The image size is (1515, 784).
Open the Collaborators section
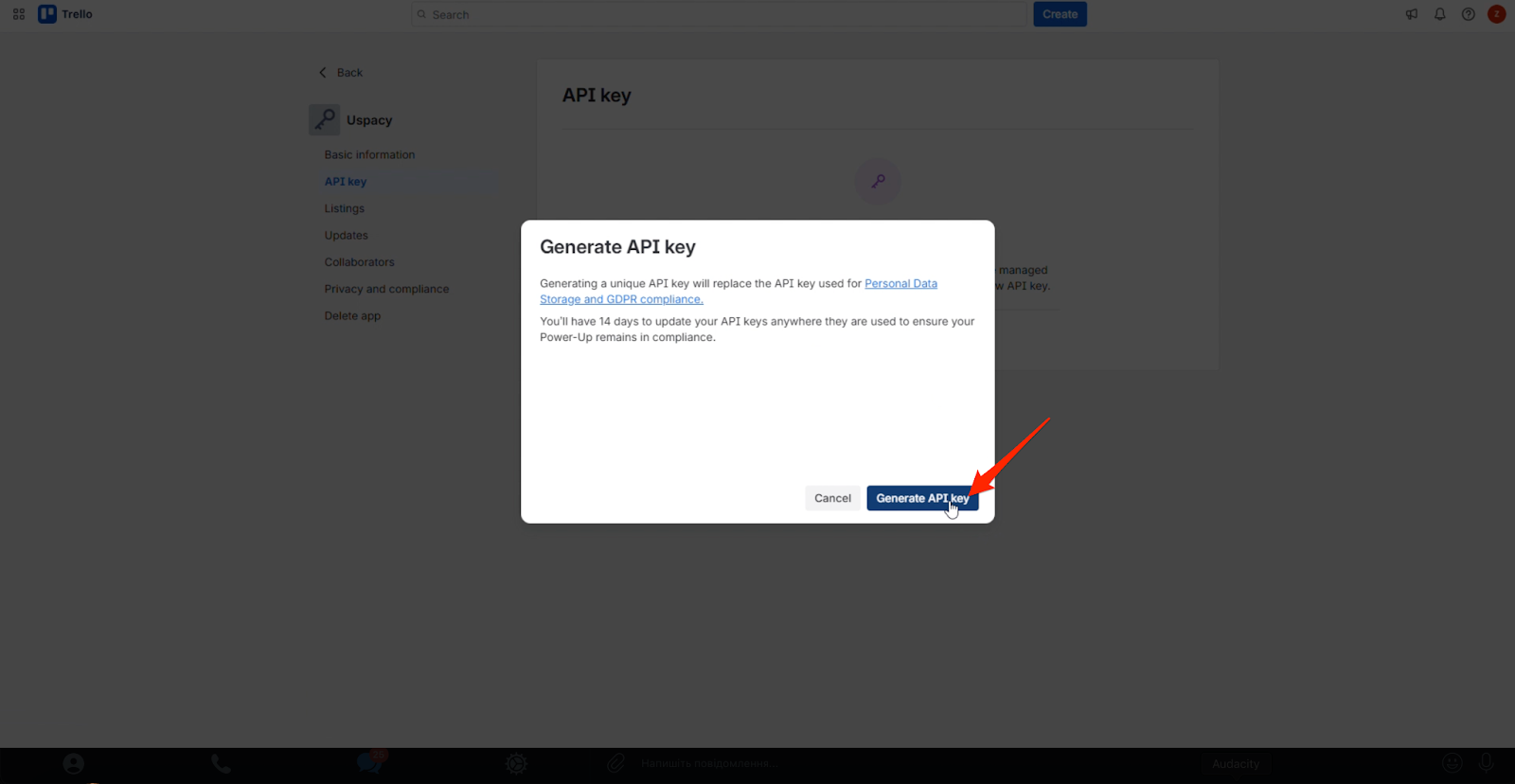359,262
